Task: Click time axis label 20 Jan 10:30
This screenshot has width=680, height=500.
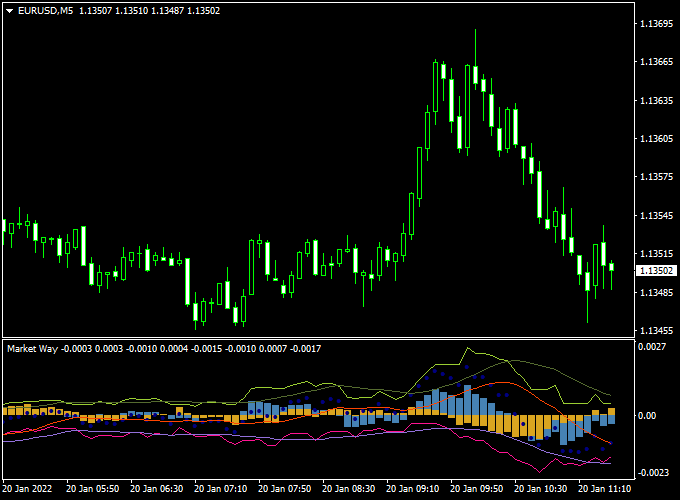Action: pyautogui.click(x=540, y=489)
